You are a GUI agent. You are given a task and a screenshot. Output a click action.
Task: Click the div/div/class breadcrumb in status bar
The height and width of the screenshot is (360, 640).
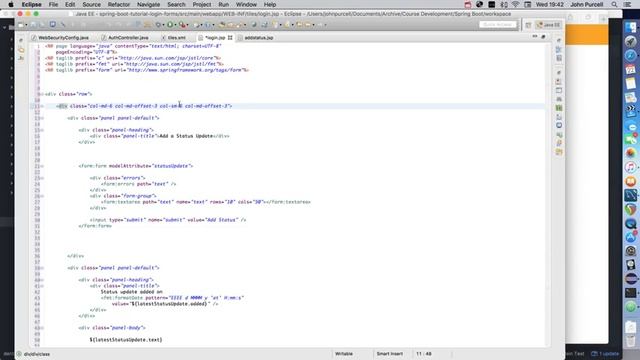click(x=37, y=354)
